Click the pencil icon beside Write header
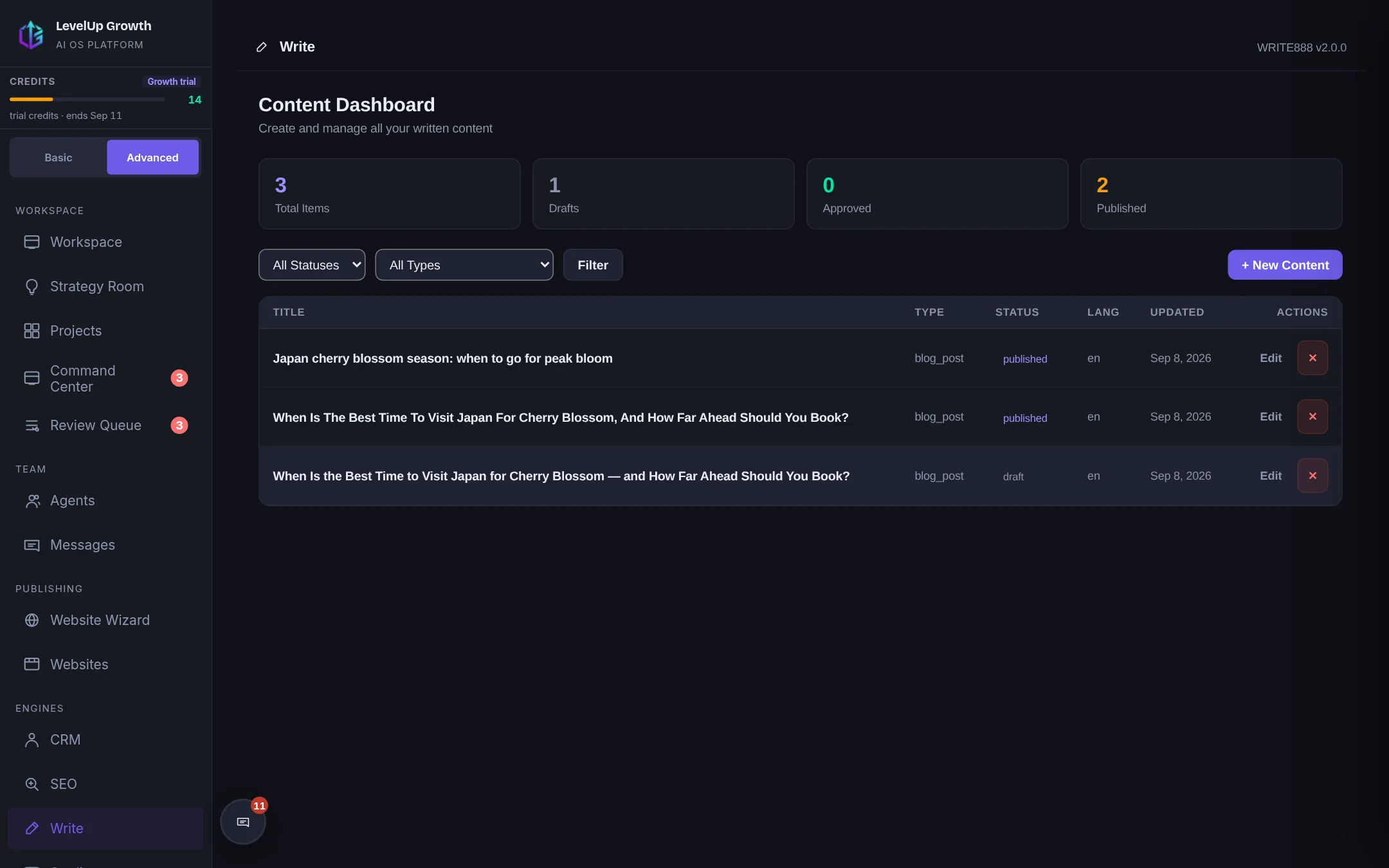 (x=261, y=47)
